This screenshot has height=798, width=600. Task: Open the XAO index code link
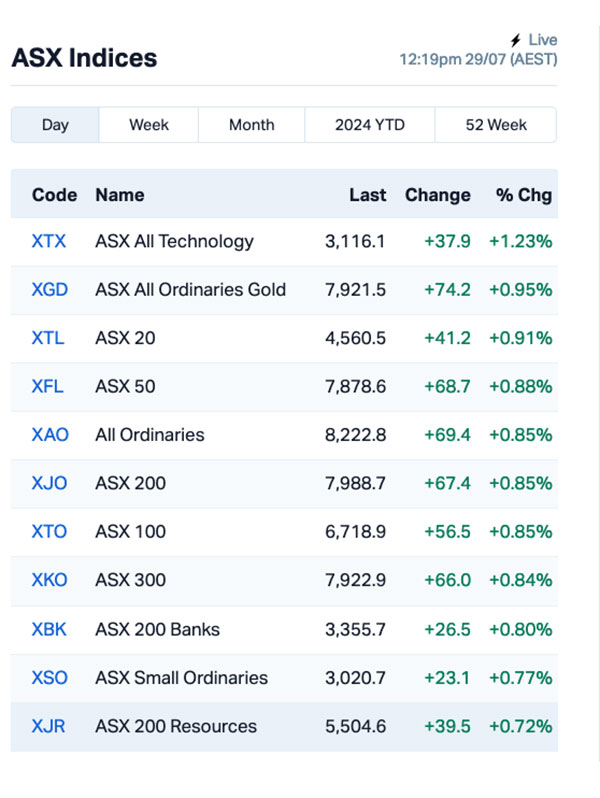50,435
